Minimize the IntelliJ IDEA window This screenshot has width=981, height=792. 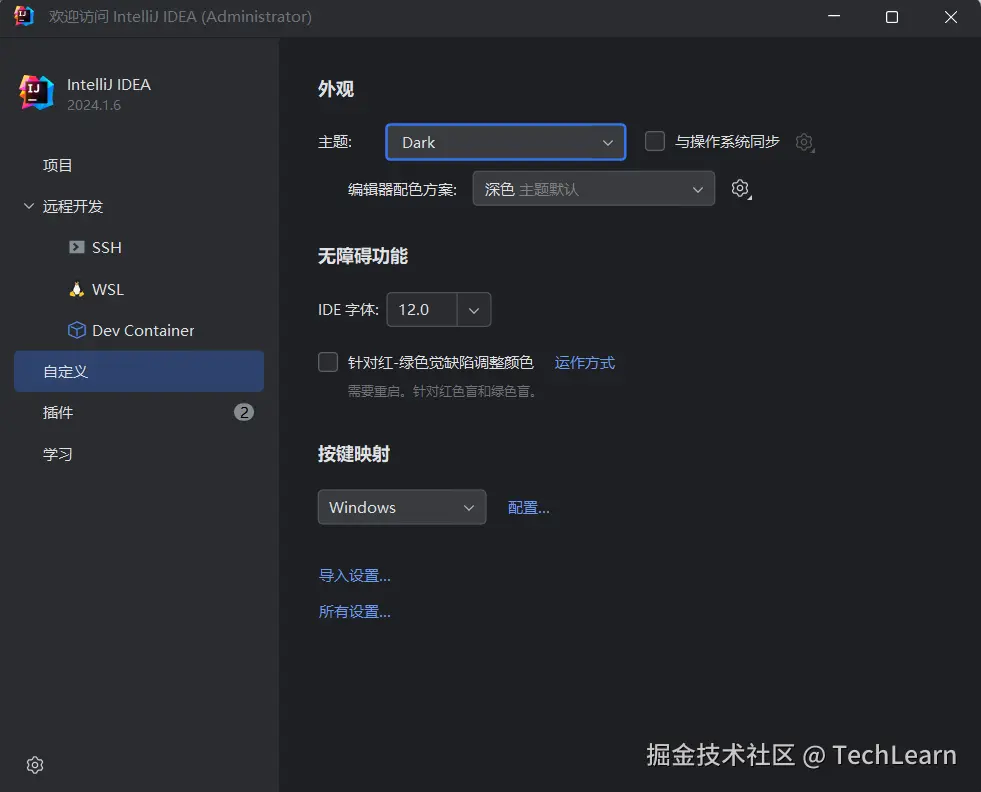pyautogui.click(x=834, y=17)
